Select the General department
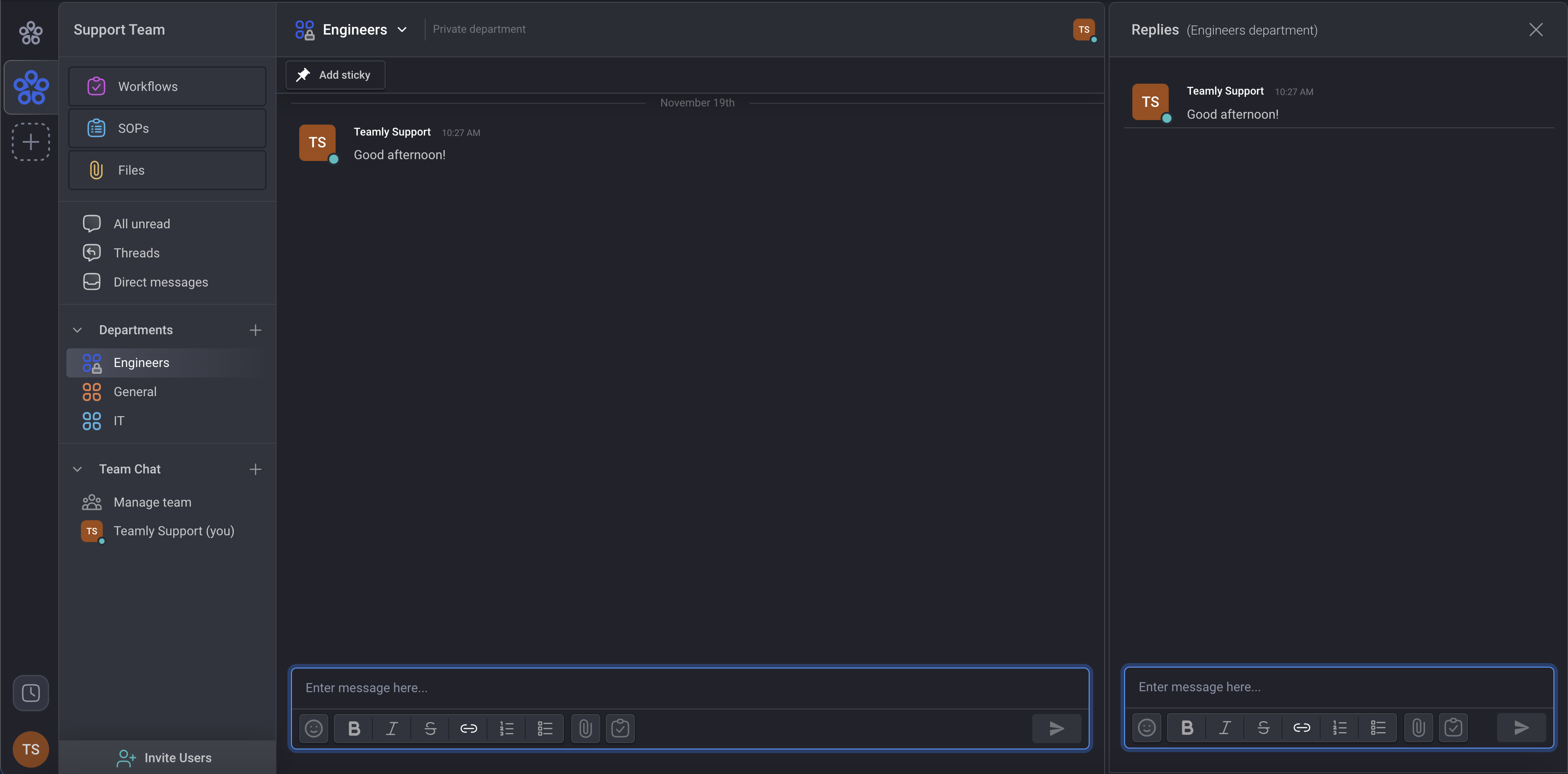This screenshot has height=774, width=1568. point(135,392)
